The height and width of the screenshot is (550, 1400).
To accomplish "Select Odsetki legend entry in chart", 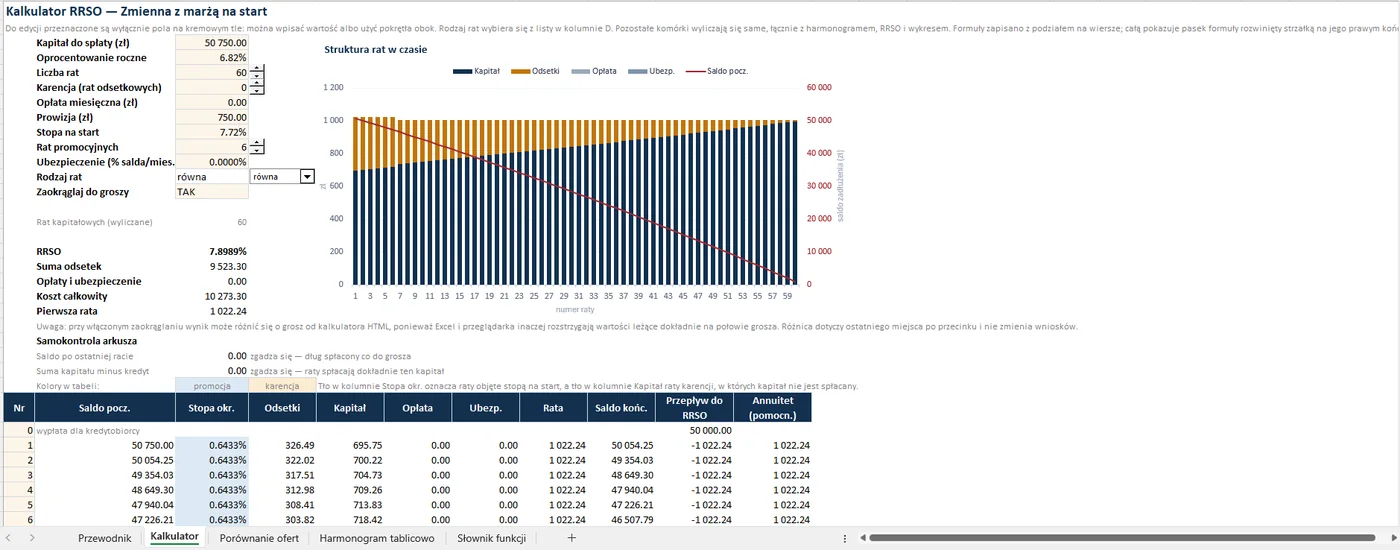I will click(535, 71).
